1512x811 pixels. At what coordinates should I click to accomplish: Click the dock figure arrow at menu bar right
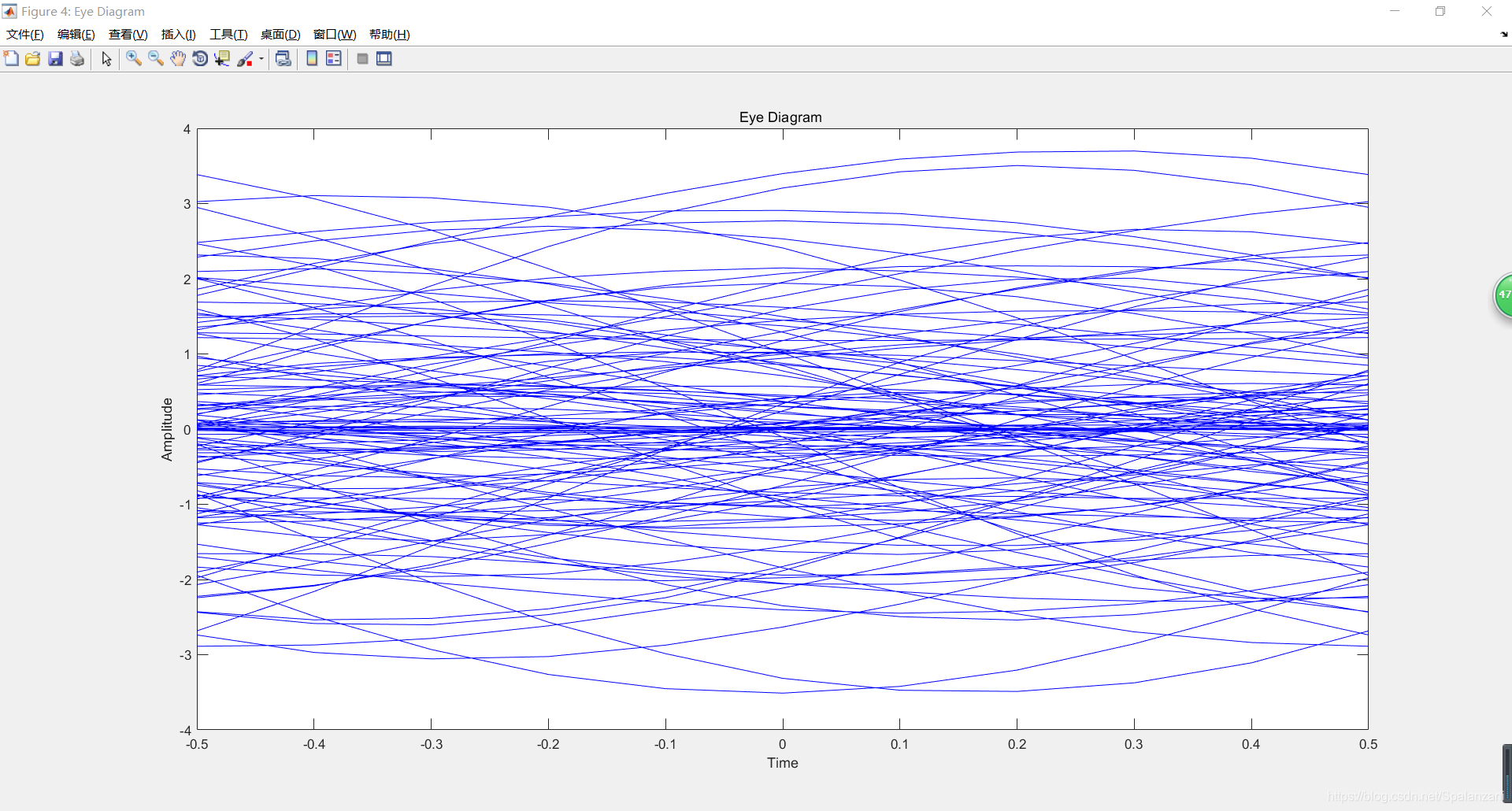1504,35
